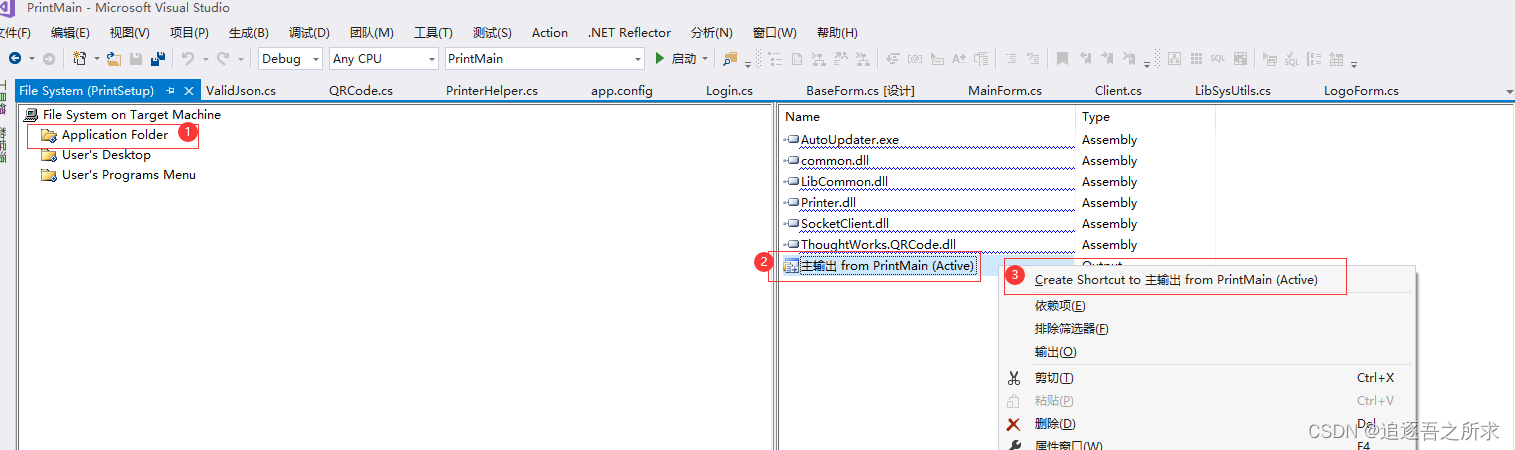1515x450 pixels.
Task: Switch to the MainForm.cs tab
Action: pos(1005,91)
